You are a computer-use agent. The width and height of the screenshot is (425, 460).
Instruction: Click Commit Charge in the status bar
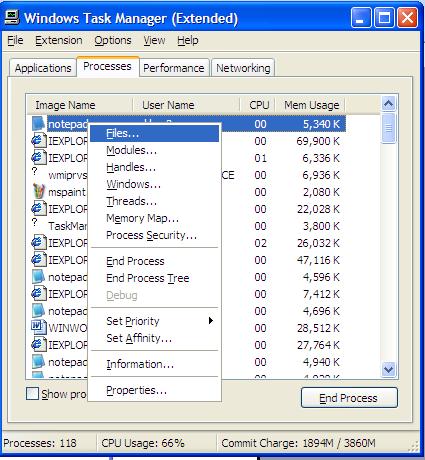[298, 443]
